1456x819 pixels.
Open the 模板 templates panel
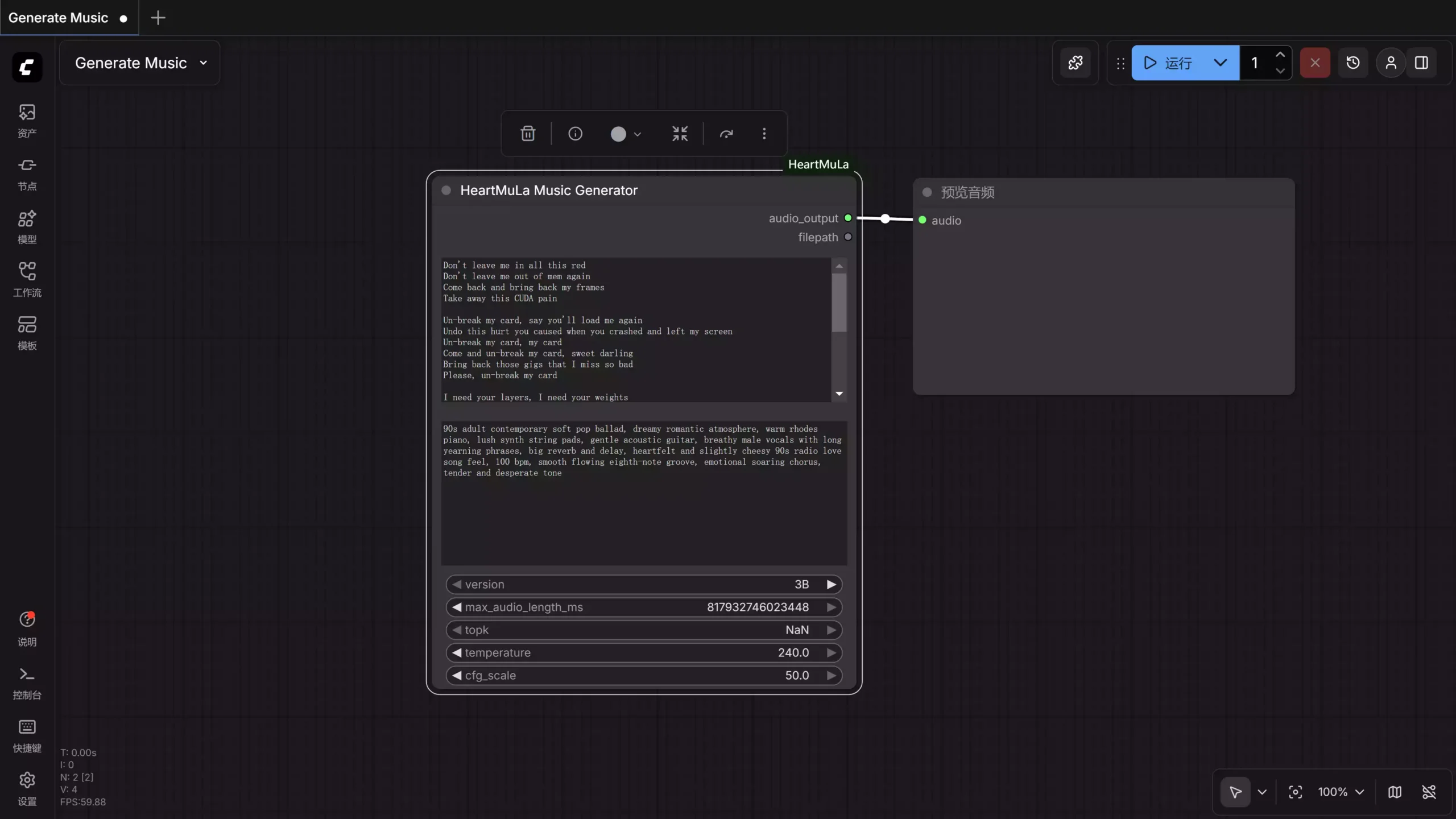27,333
